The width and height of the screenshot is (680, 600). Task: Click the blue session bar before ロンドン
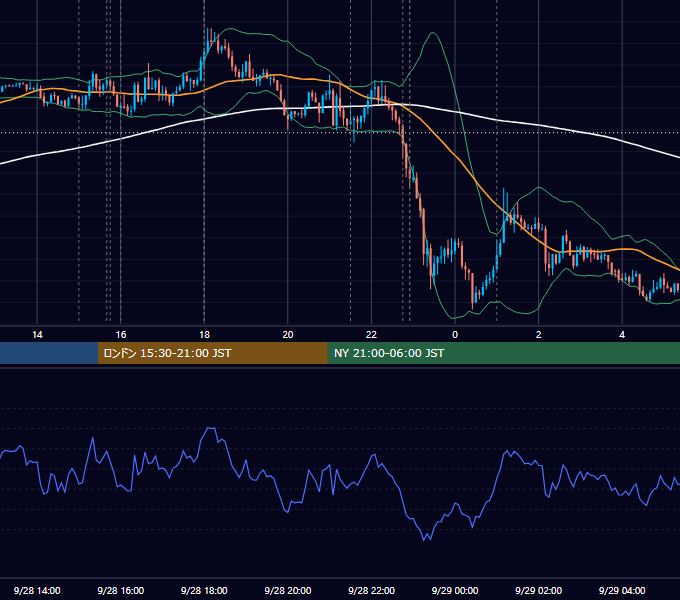pyautogui.click(x=49, y=353)
